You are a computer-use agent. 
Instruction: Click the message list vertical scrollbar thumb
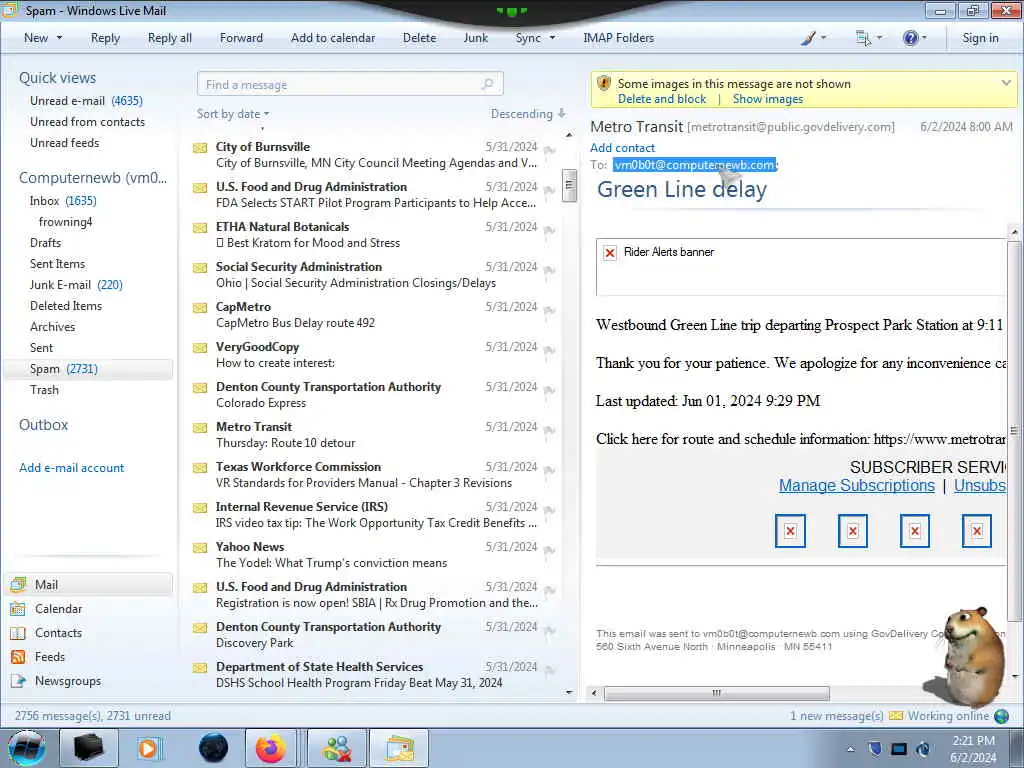pyautogui.click(x=569, y=185)
